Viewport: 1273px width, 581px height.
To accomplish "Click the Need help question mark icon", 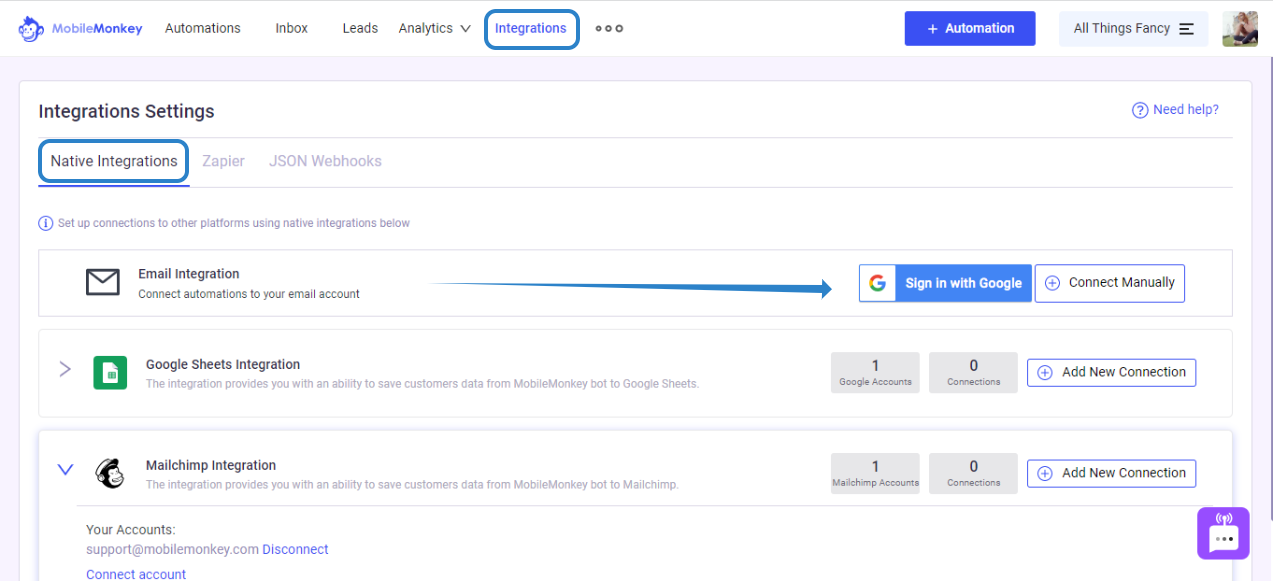I will click(x=1140, y=110).
